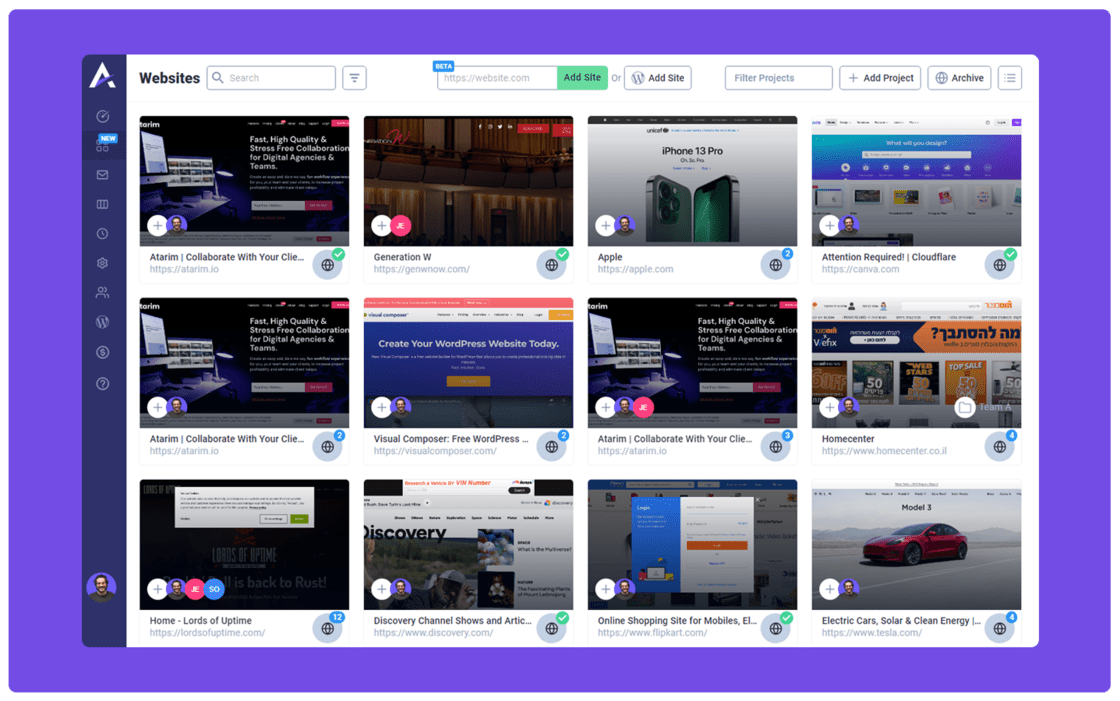Open the Atarim logo home
The width and height of the screenshot is (1120, 701).
point(102,76)
